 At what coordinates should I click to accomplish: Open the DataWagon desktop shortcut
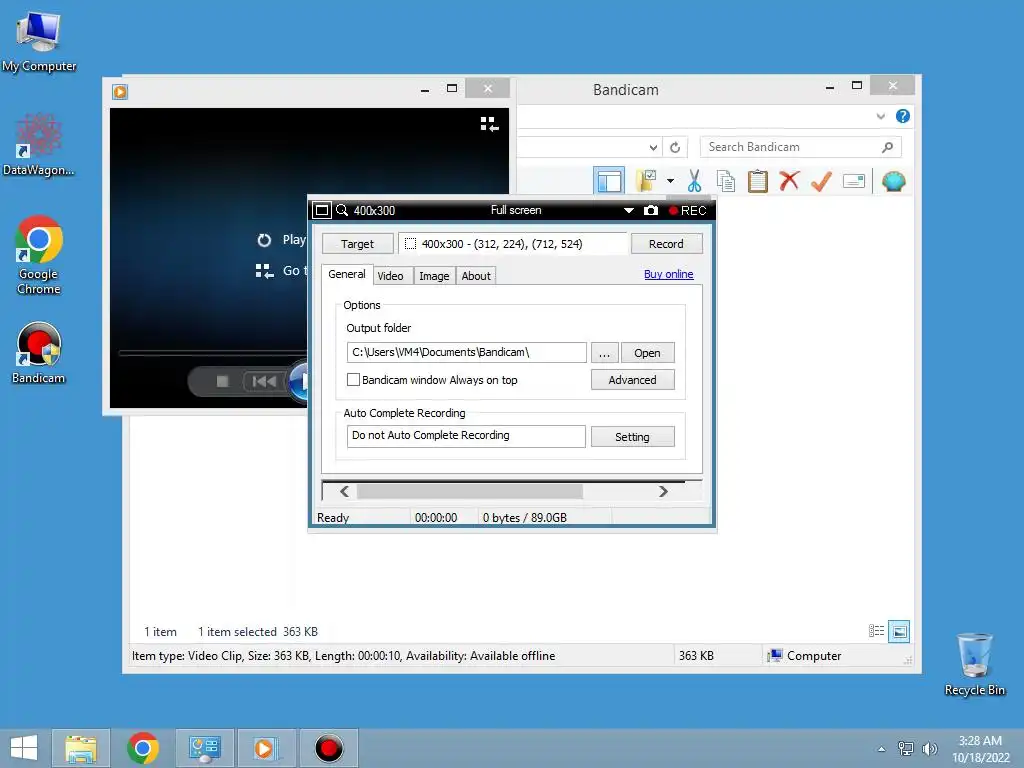tap(39, 145)
